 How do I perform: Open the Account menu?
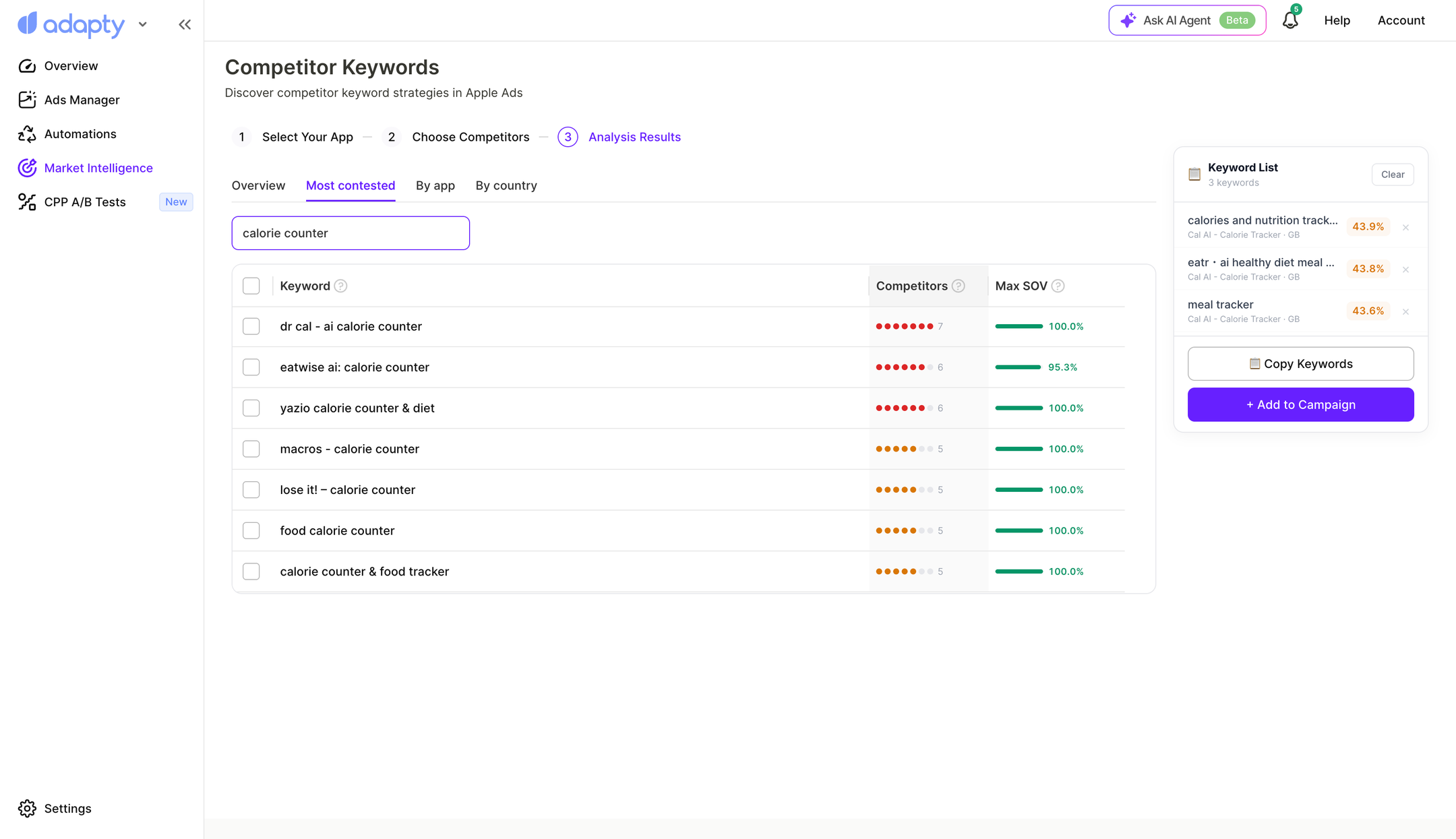(x=1401, y=20)
